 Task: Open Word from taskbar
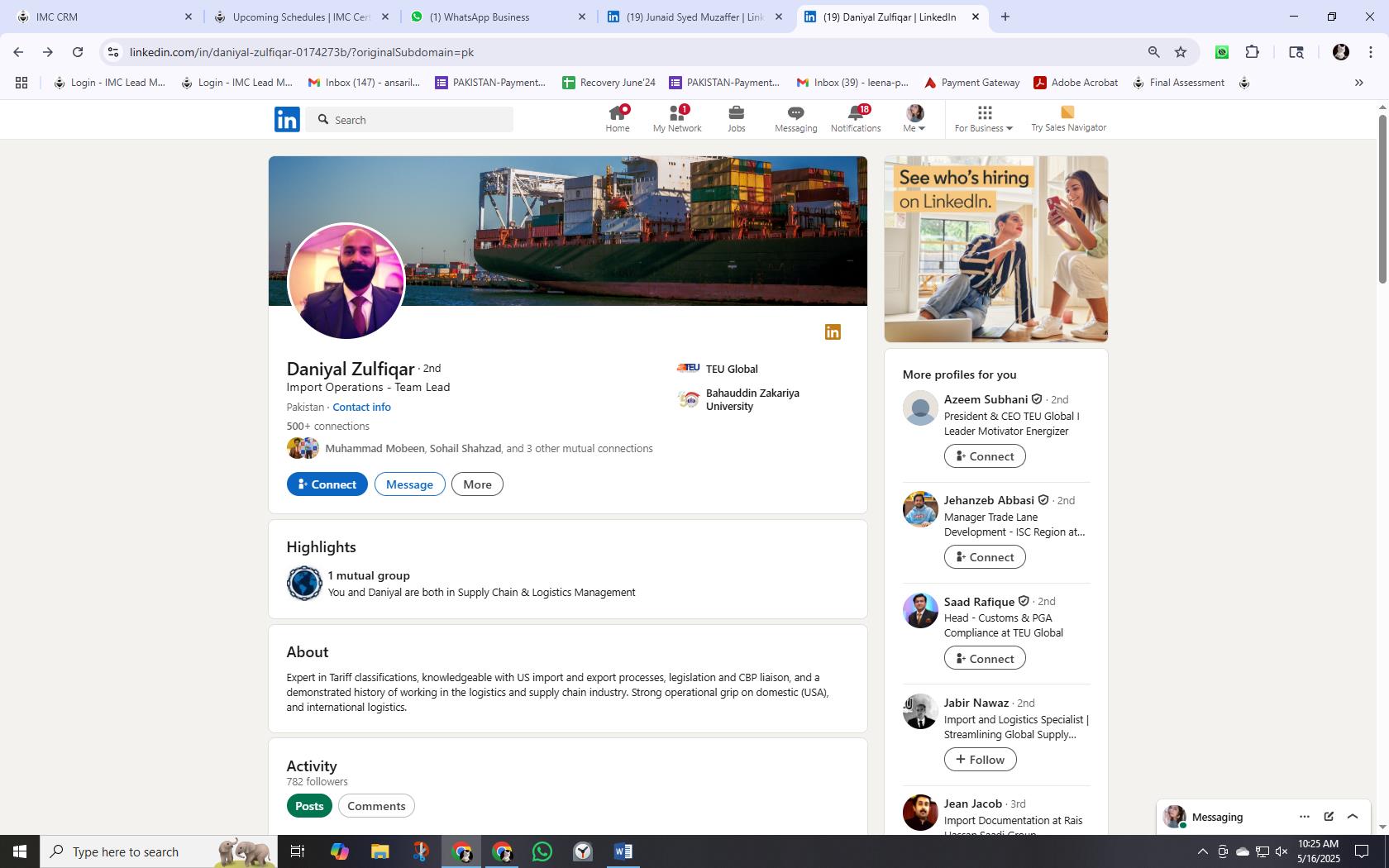[x=623, y=851]
